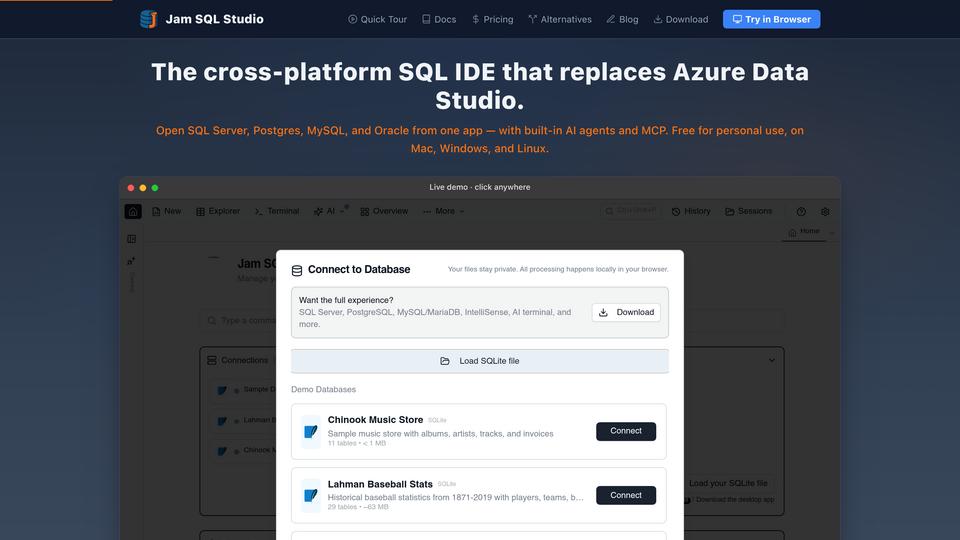
Task: Select the Sample D connection row
Action: 244,390
